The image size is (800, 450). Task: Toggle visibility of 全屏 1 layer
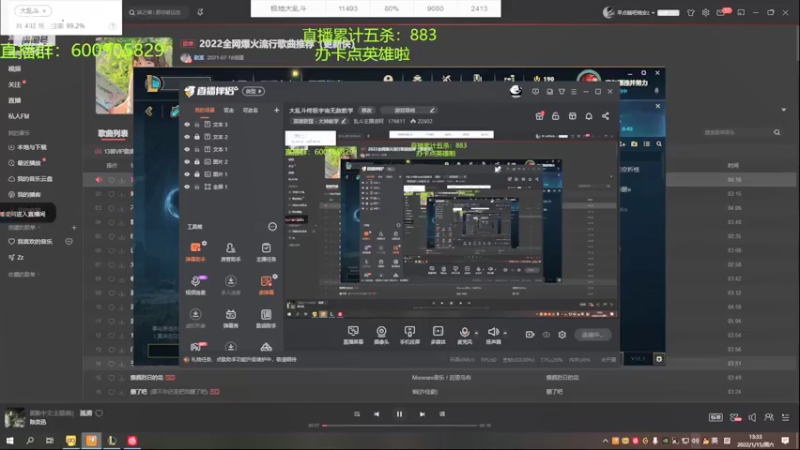tap(187, 187)
